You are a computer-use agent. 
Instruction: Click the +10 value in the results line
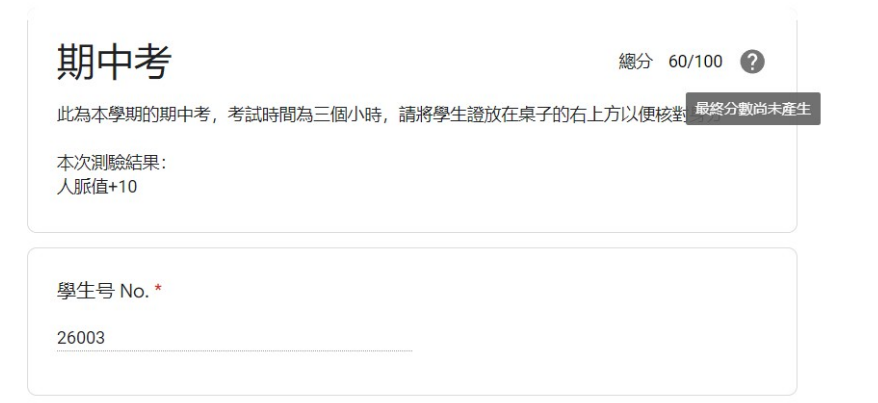(122, 187)
